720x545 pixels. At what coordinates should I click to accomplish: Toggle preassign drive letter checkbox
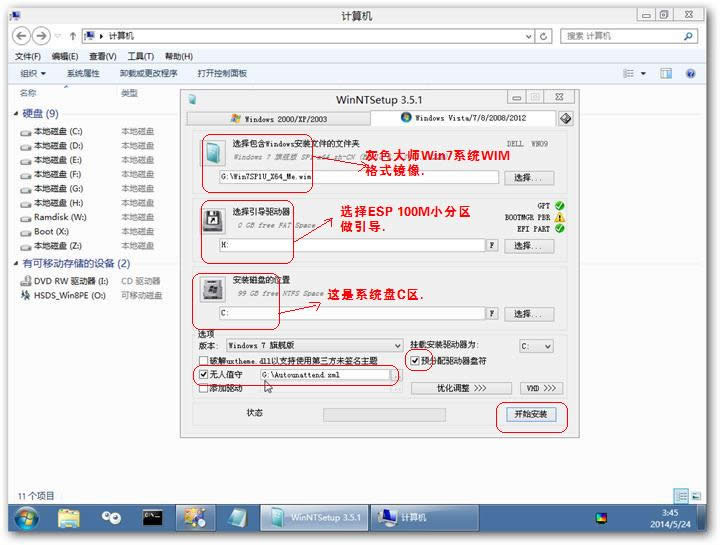coord(415,361)
